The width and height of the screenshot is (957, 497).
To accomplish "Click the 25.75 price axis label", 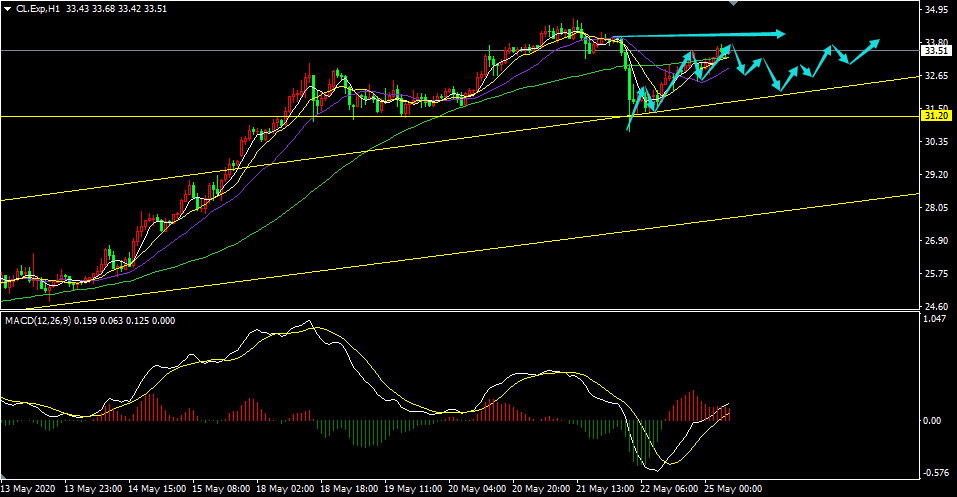I will [936, 274].
